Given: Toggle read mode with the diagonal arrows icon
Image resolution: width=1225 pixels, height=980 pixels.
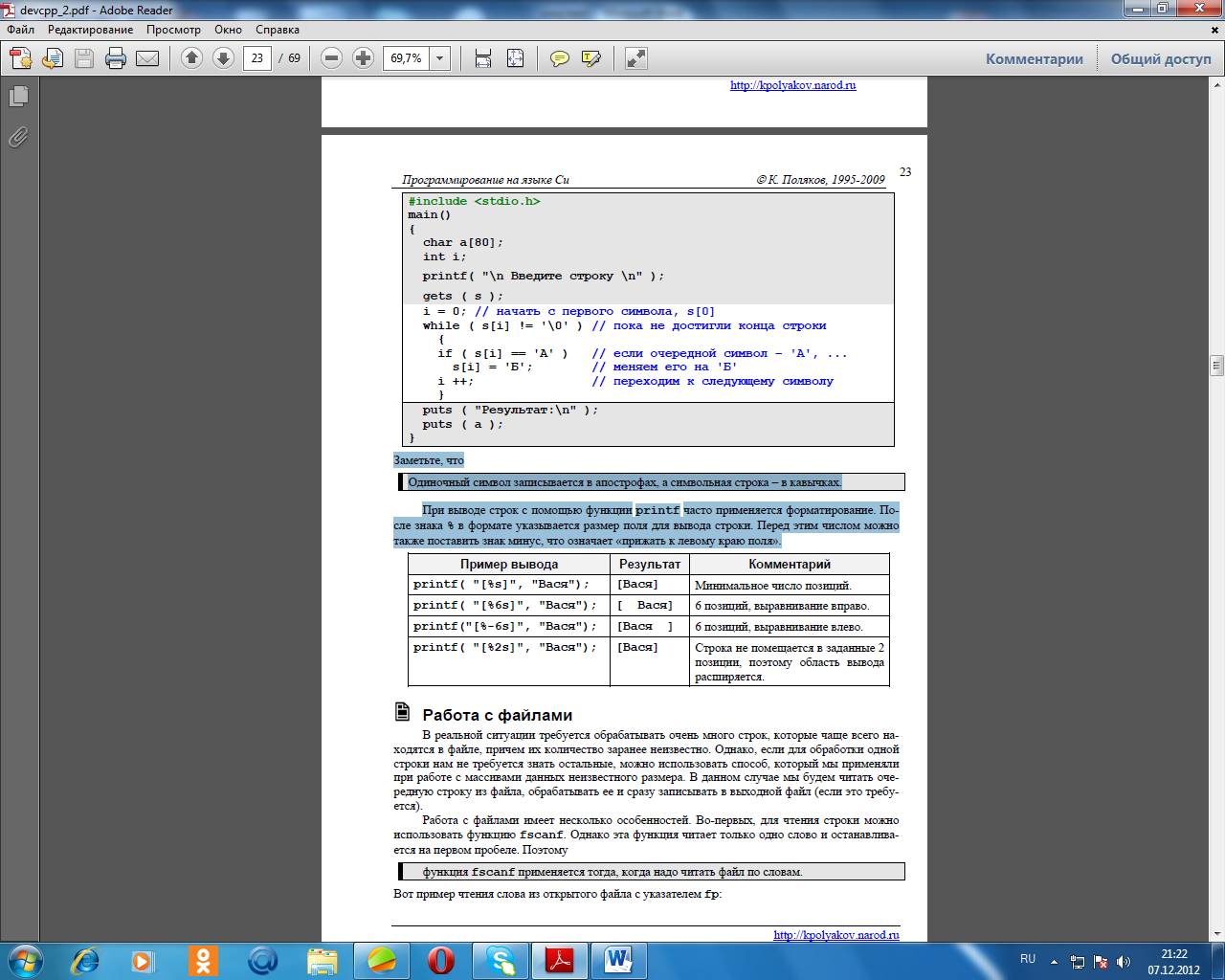Looking at the screenshot, I should 636,58.
